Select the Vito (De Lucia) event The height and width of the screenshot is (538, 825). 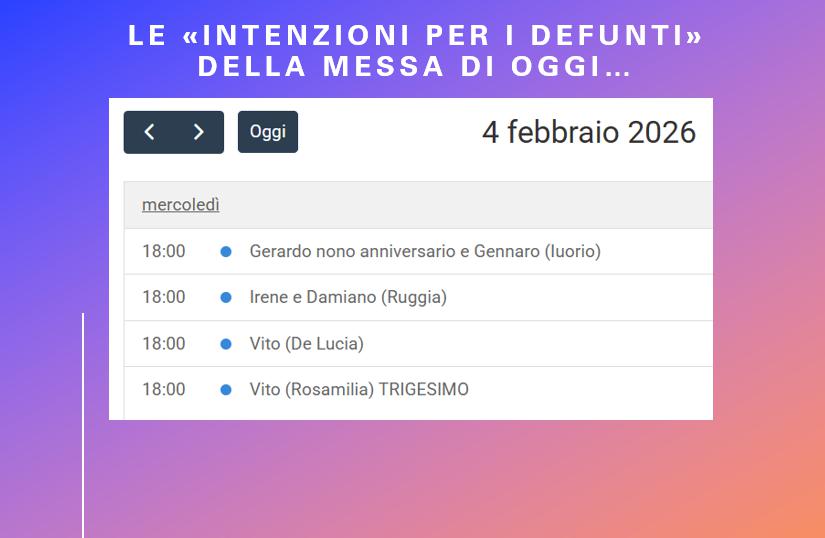point(306,344)
